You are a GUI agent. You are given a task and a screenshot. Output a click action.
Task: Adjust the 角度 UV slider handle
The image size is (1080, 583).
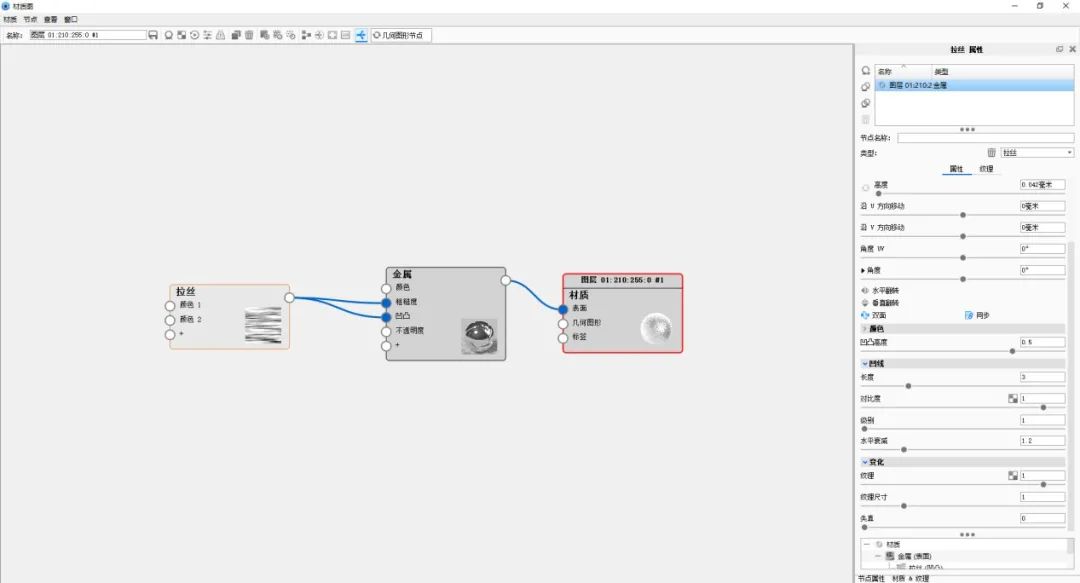(963, 258)
